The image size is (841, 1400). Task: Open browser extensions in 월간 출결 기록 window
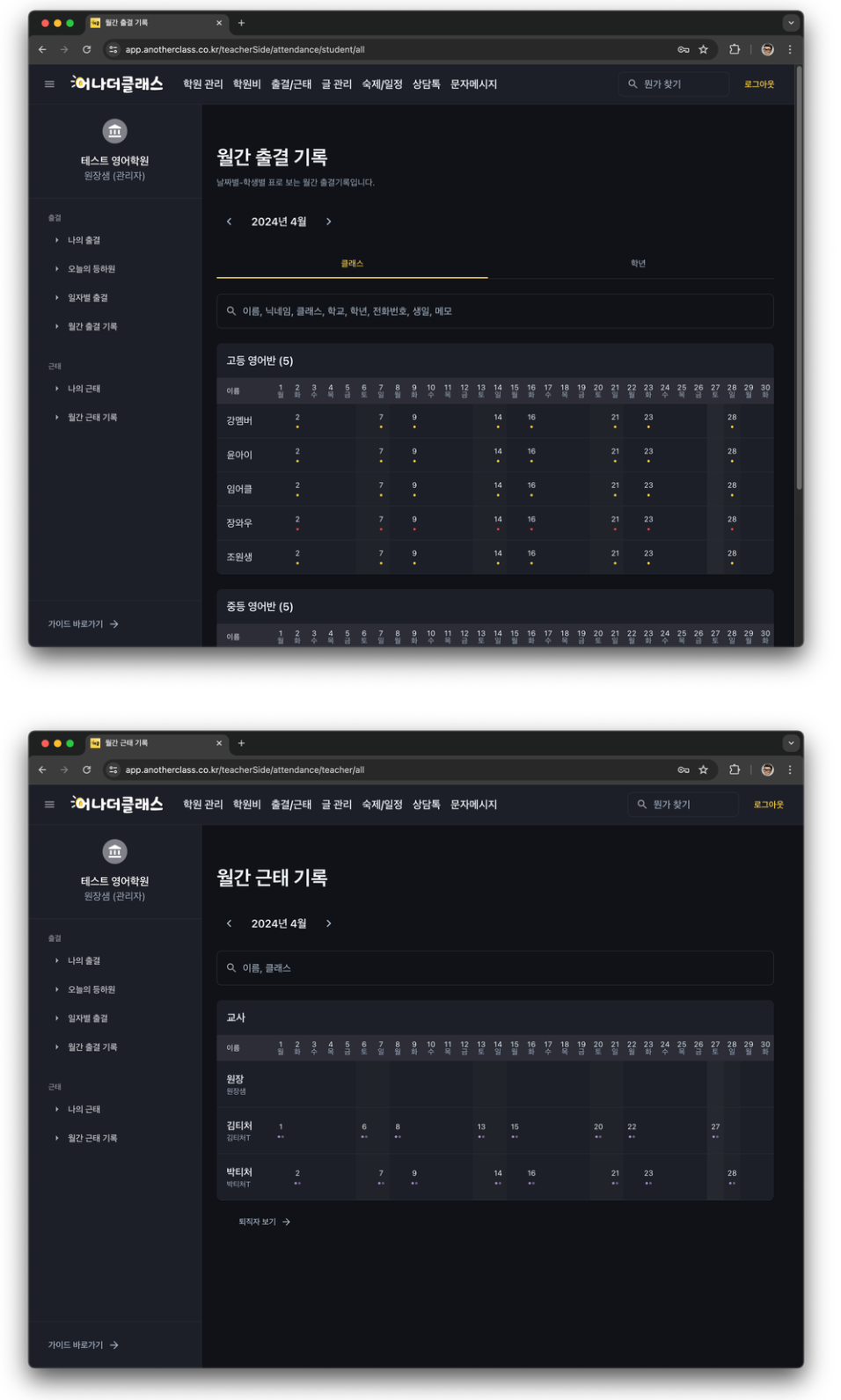point(735,50)
